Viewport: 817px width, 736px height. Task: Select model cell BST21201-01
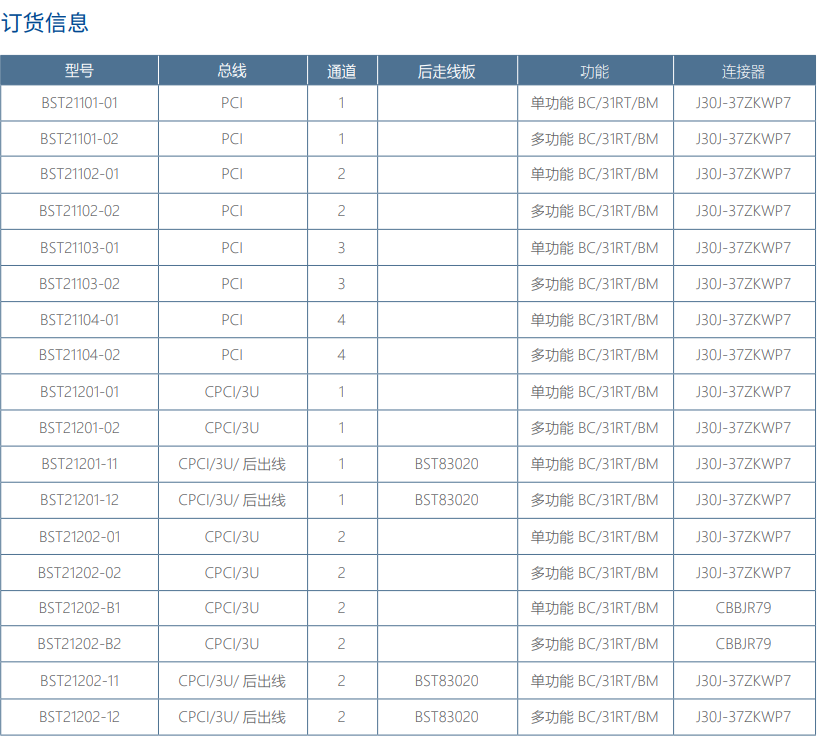pos(79,392)
